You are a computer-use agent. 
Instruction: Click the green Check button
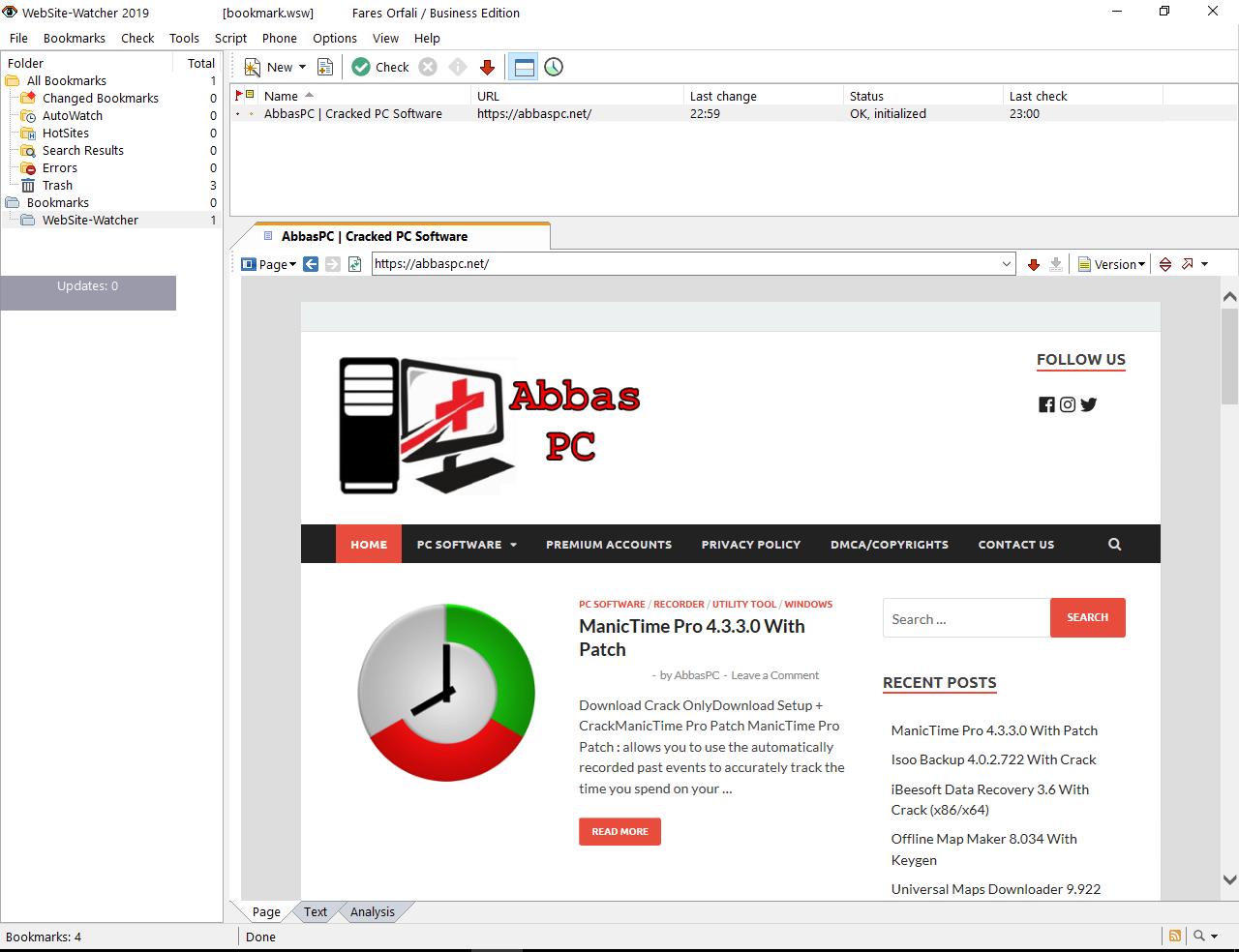point(380,67)
